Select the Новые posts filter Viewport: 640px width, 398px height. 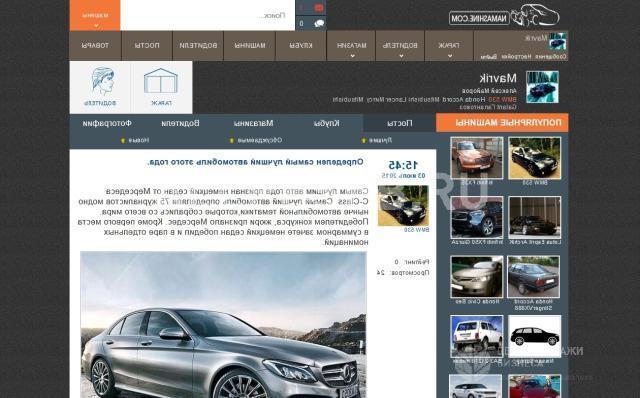tap(139, 140)
